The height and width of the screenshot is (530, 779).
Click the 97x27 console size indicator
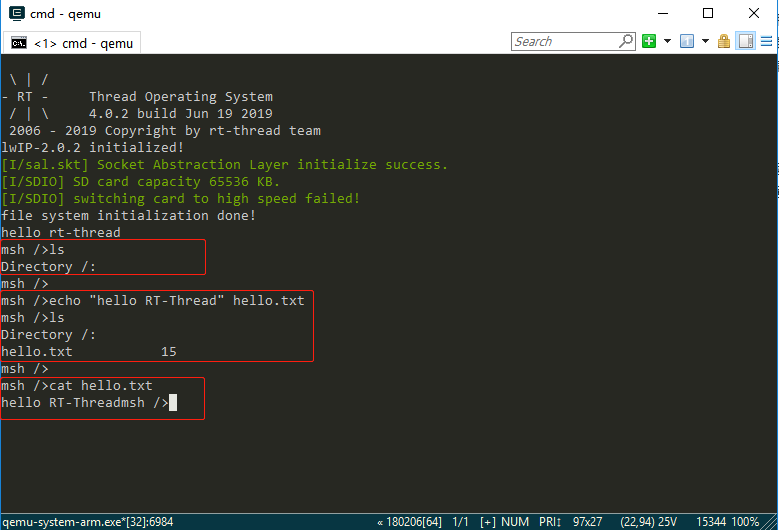[587, 522]
